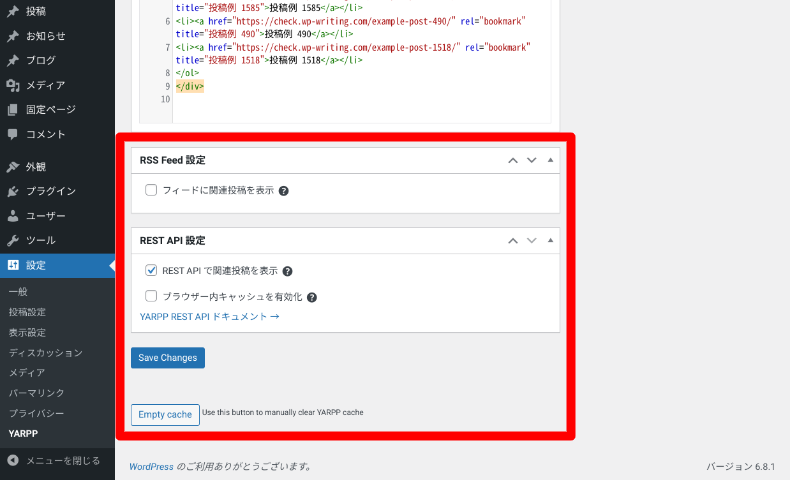The image size is (790, 480).
Task: Open the 設定 menu
Action: [57, 265]
